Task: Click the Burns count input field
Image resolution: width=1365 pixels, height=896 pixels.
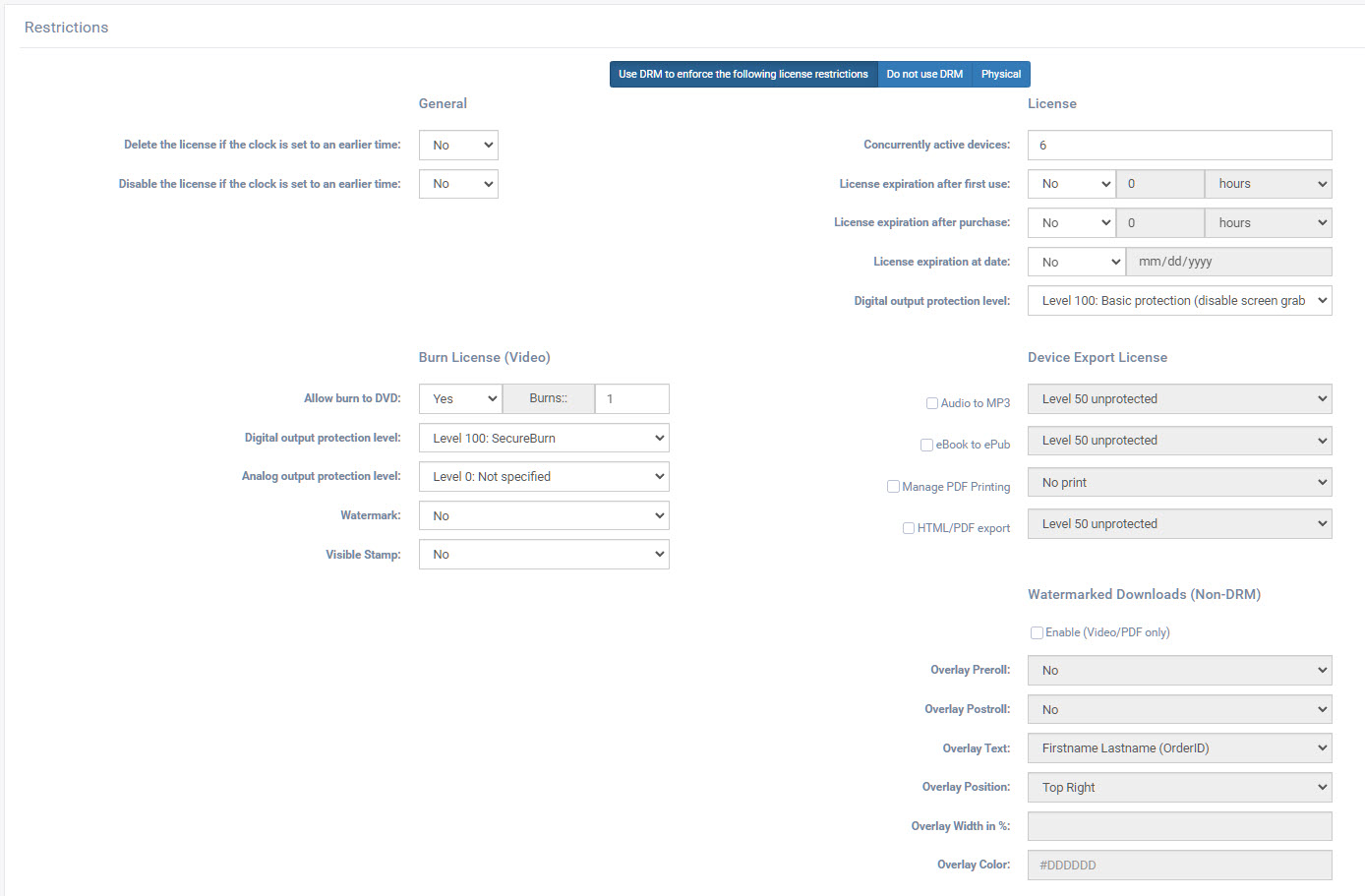Action: pyautogui.click(x=631, y=399)
